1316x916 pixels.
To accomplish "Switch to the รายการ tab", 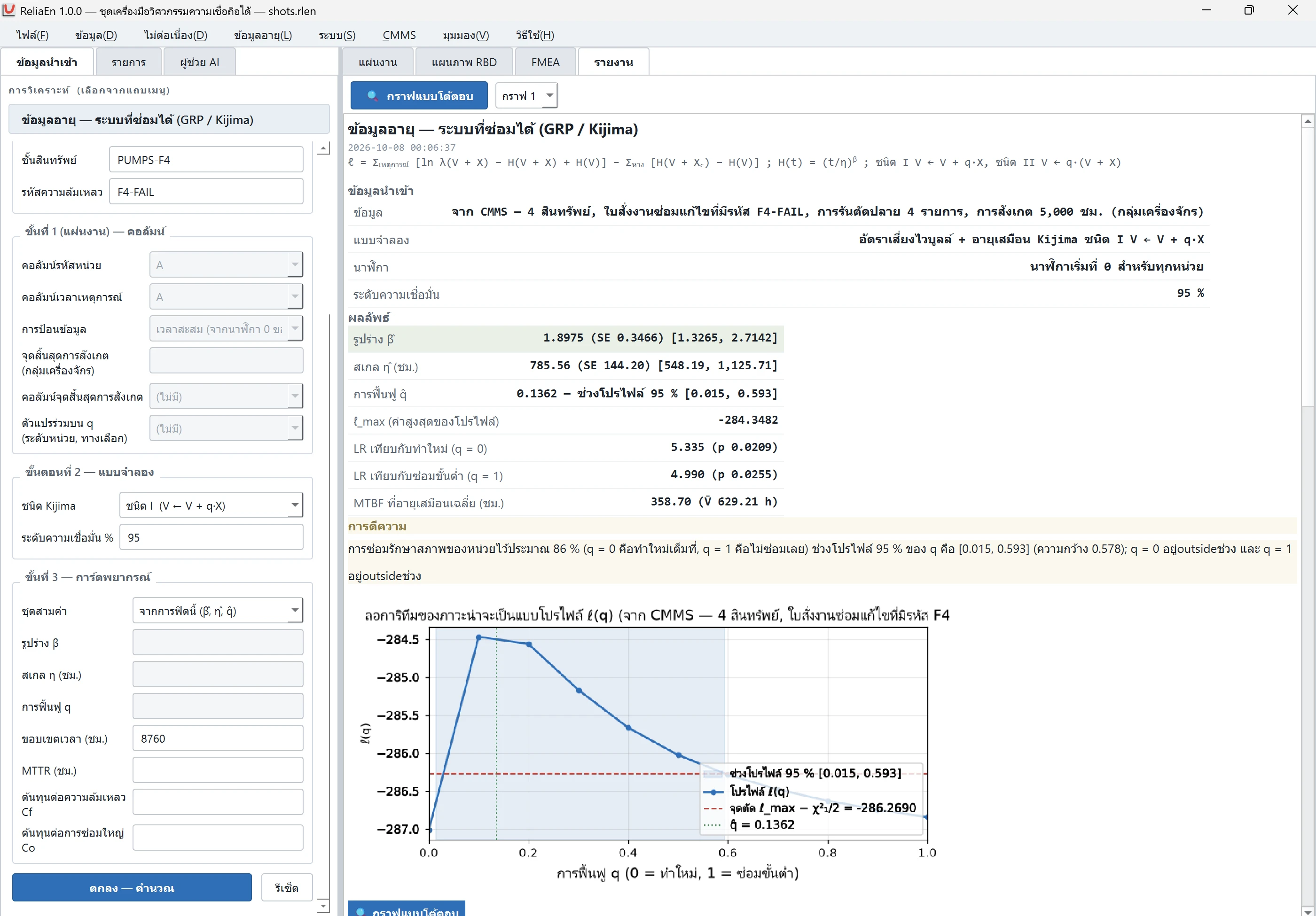I will point(128,62).
